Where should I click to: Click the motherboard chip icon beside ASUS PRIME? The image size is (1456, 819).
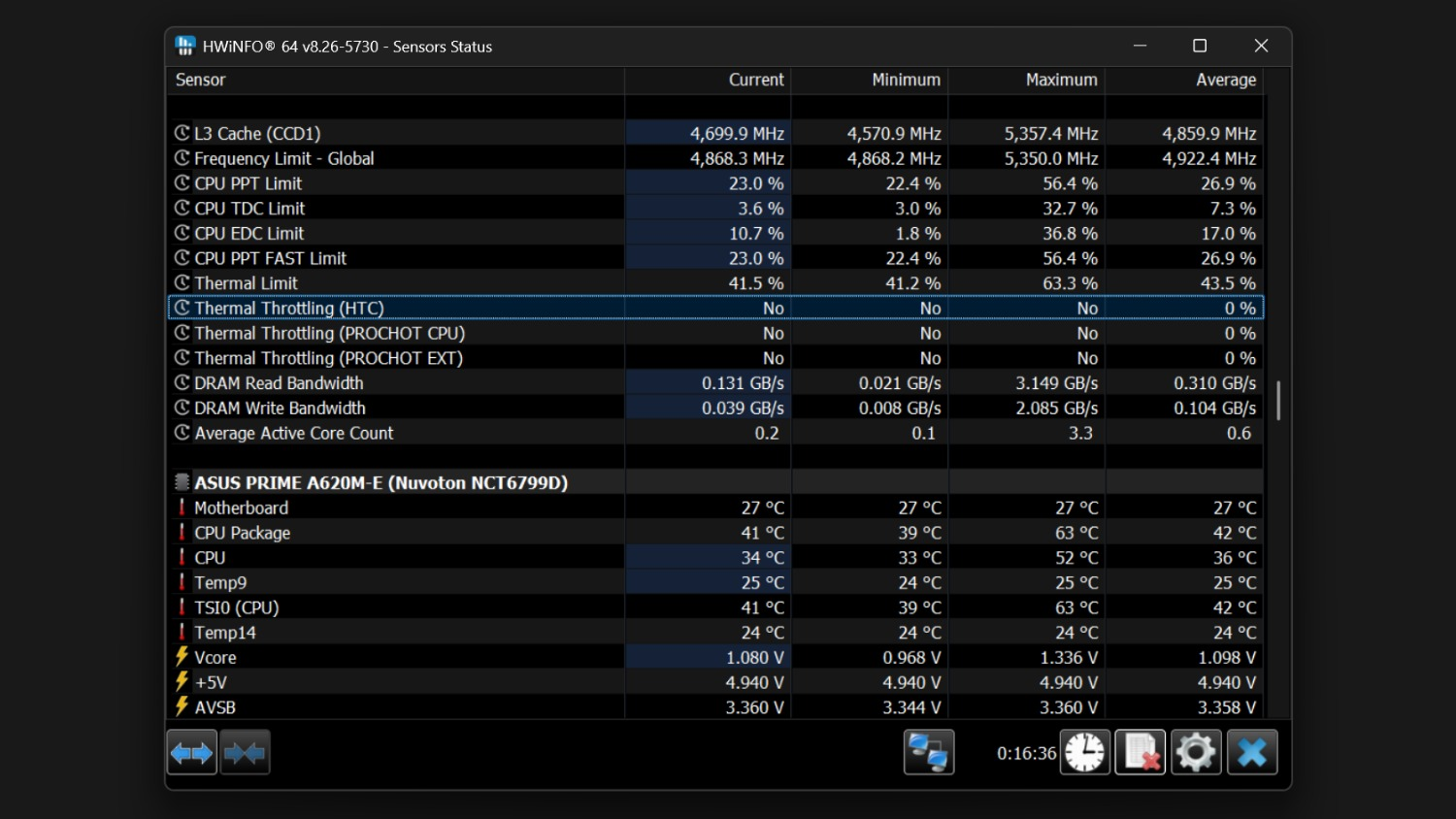click(182, 482)
